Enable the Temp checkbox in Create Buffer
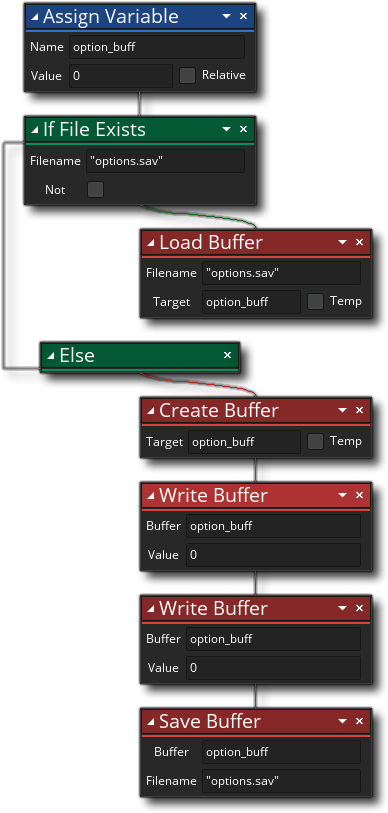Image resolution: width=388 pixels, height=813 pixels. [x=315, y=442]
